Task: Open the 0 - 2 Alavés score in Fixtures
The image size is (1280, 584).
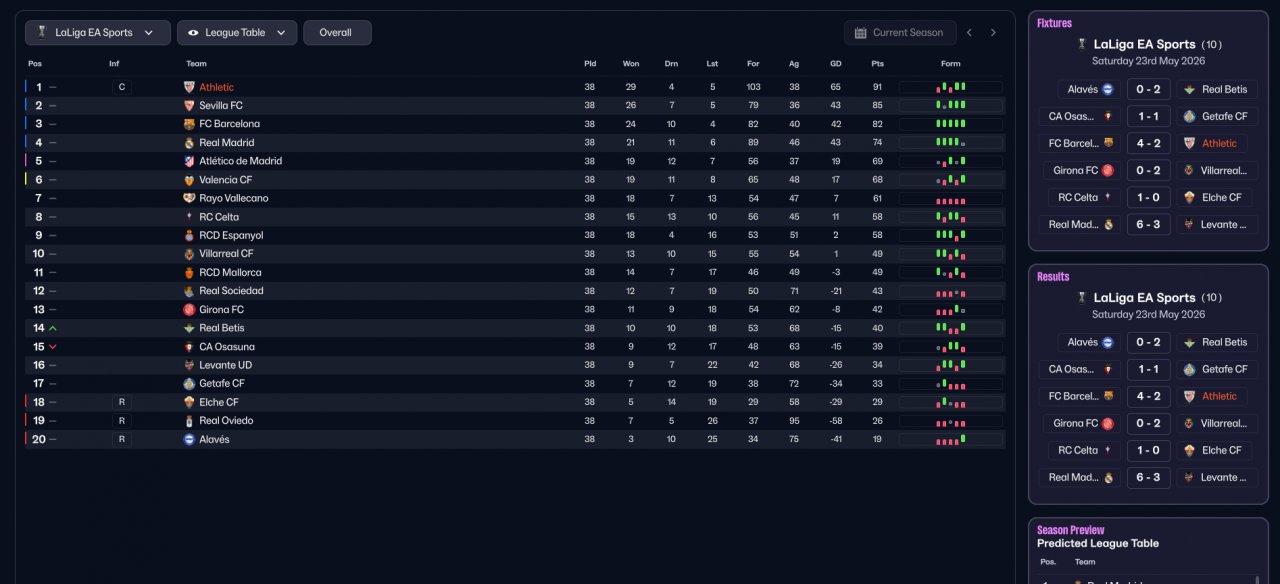Action: coord(1149,89)
